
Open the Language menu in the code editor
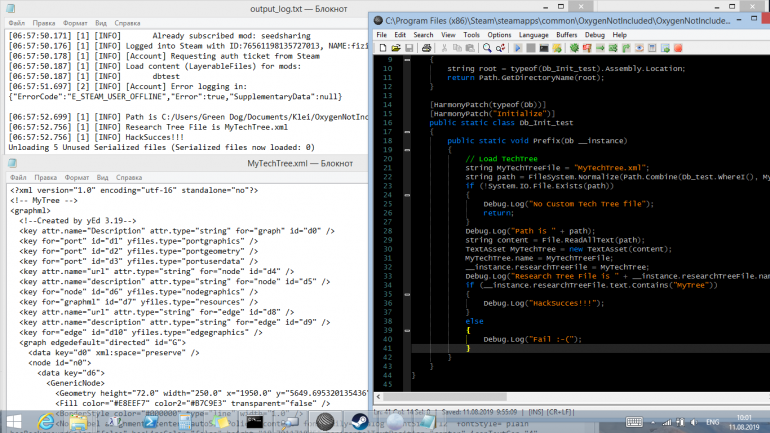(x=533, y=35)
